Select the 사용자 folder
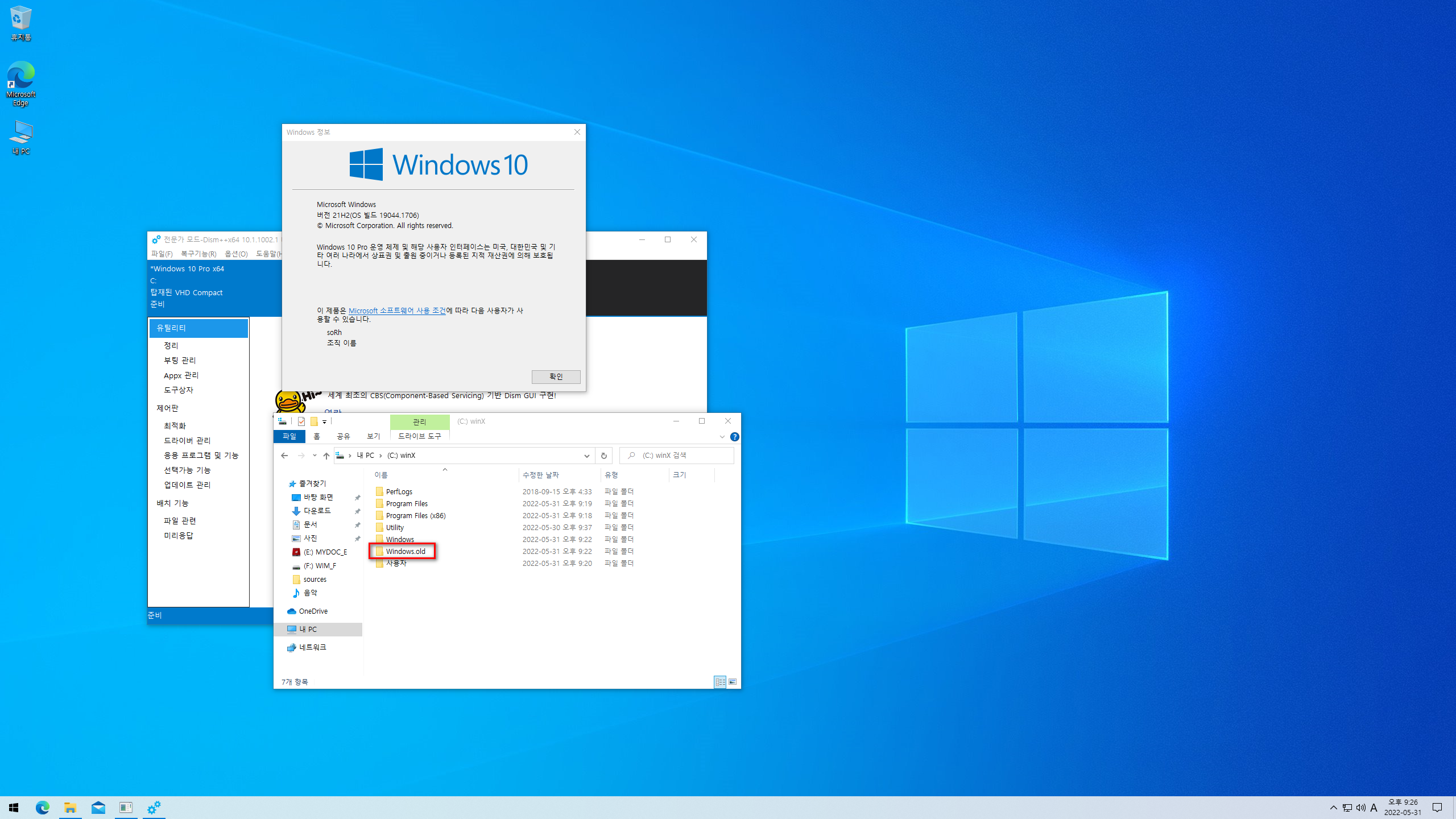This screenshot has height=819, width=1456. (396, 563)
